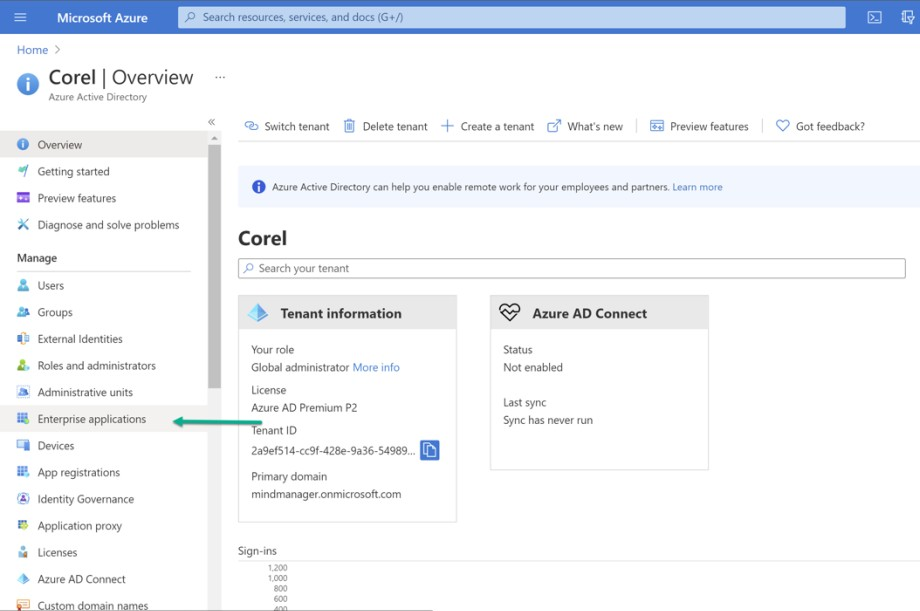Open Roles and administrators menu item
This screenshot has width=920, height=611.
104,366
